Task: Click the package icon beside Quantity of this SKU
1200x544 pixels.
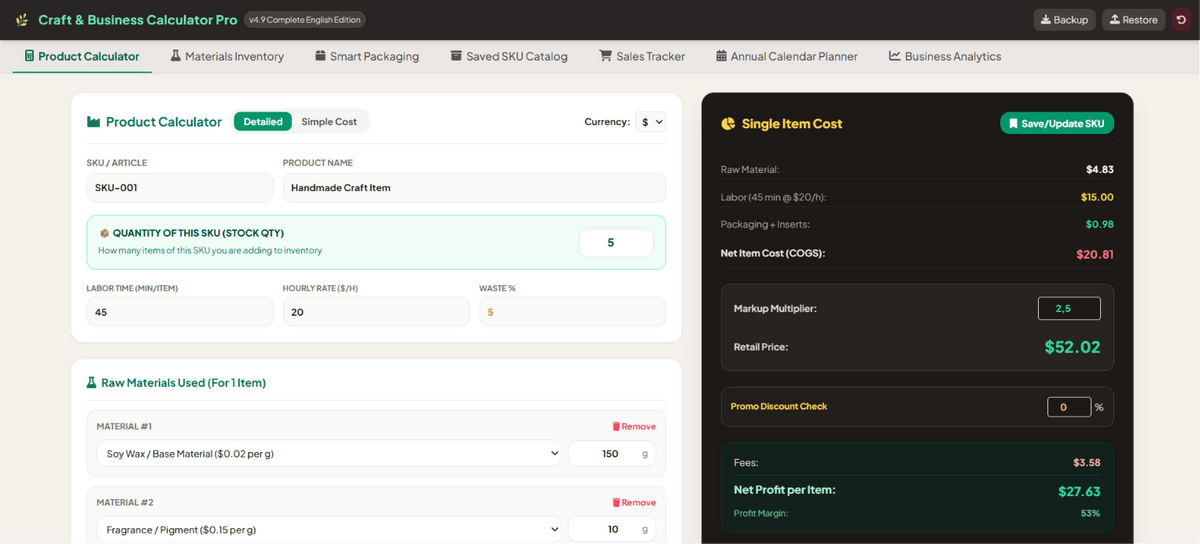Action: coord(104,233)
